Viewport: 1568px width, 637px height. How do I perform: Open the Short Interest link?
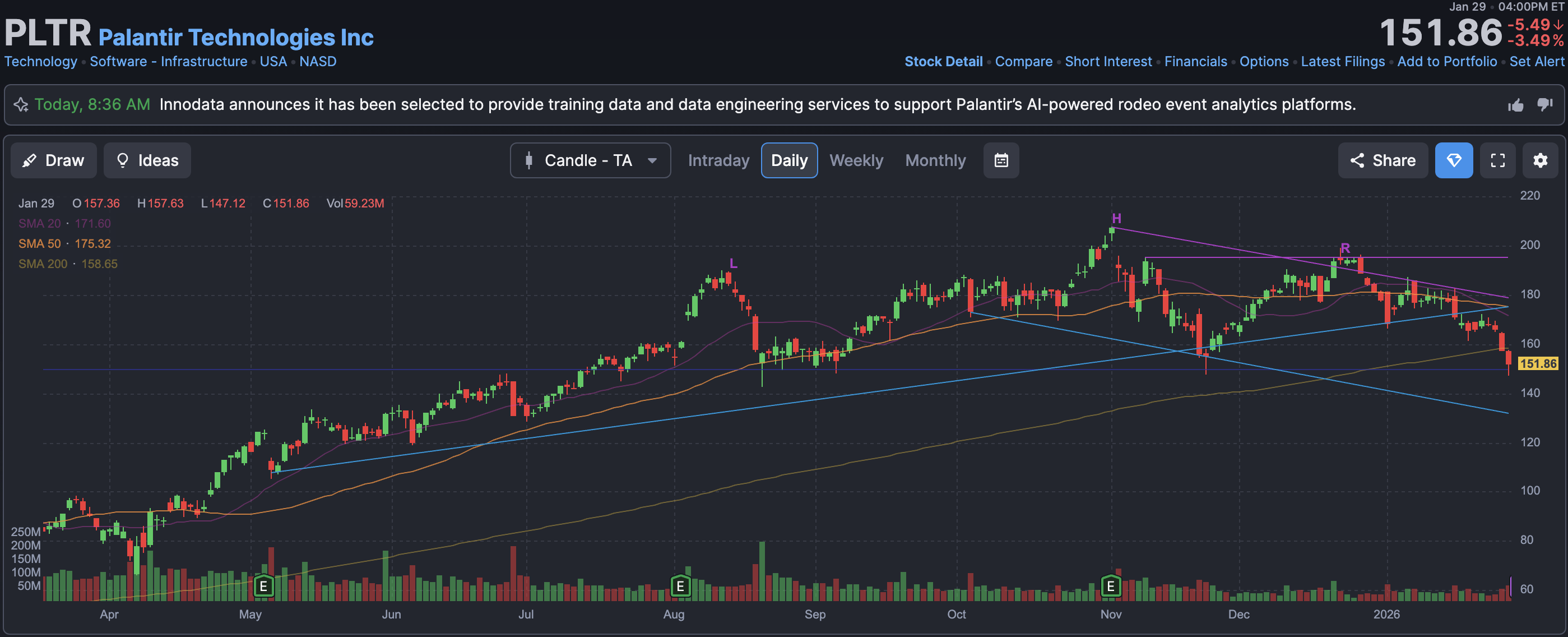pyautogui.click(x=1108, y=62)
